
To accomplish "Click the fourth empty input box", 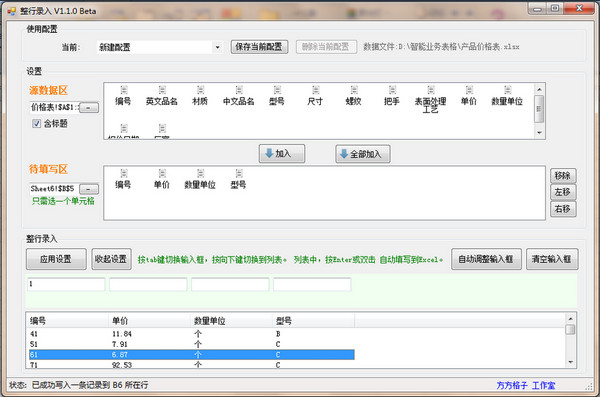I will pyautogui.click(x=312, y=284).
